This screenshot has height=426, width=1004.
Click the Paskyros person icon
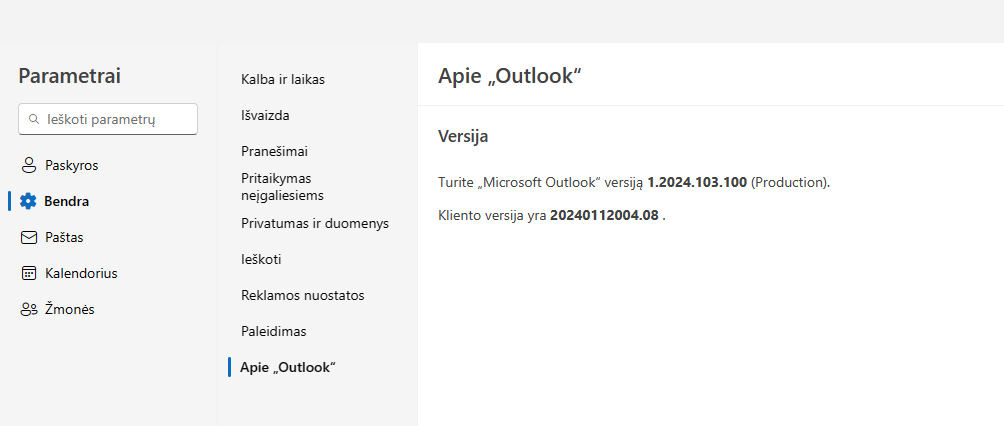29,165
